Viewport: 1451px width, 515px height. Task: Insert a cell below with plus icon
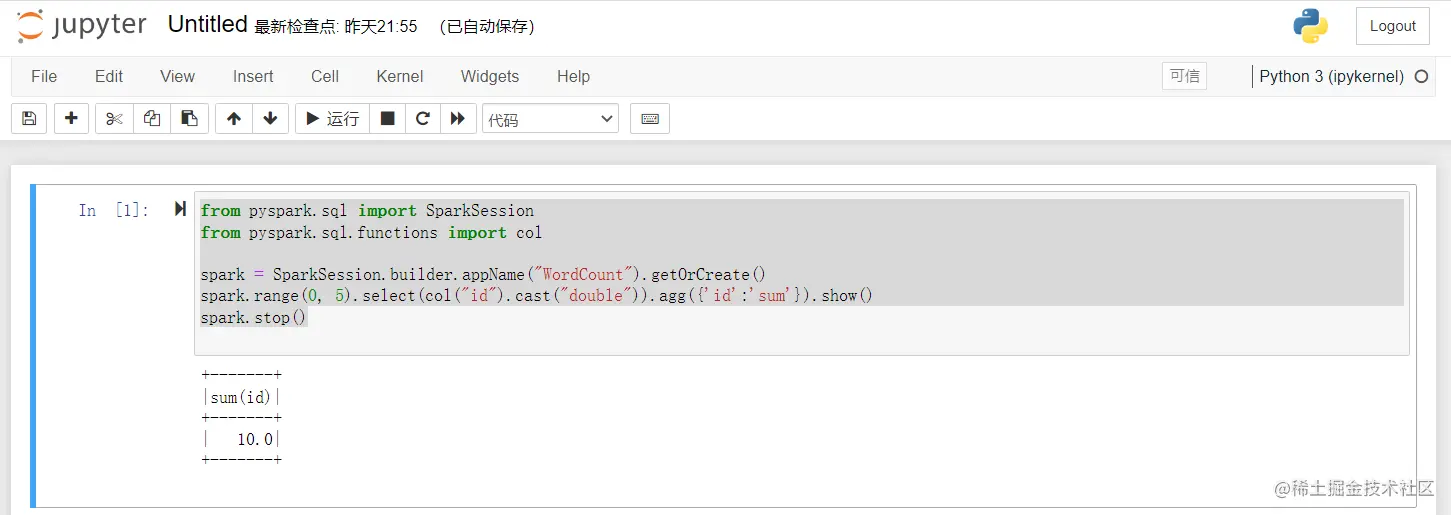point(71,119)
